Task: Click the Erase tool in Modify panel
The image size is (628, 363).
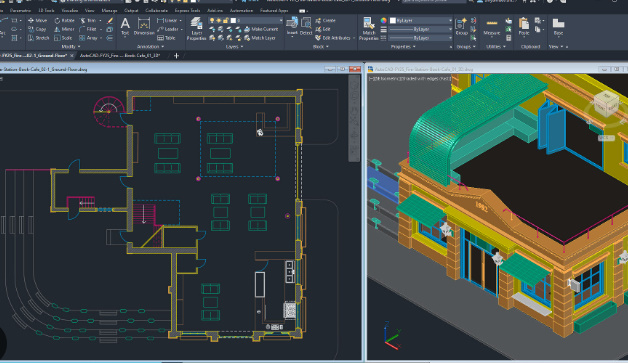Action: (110, 20)
